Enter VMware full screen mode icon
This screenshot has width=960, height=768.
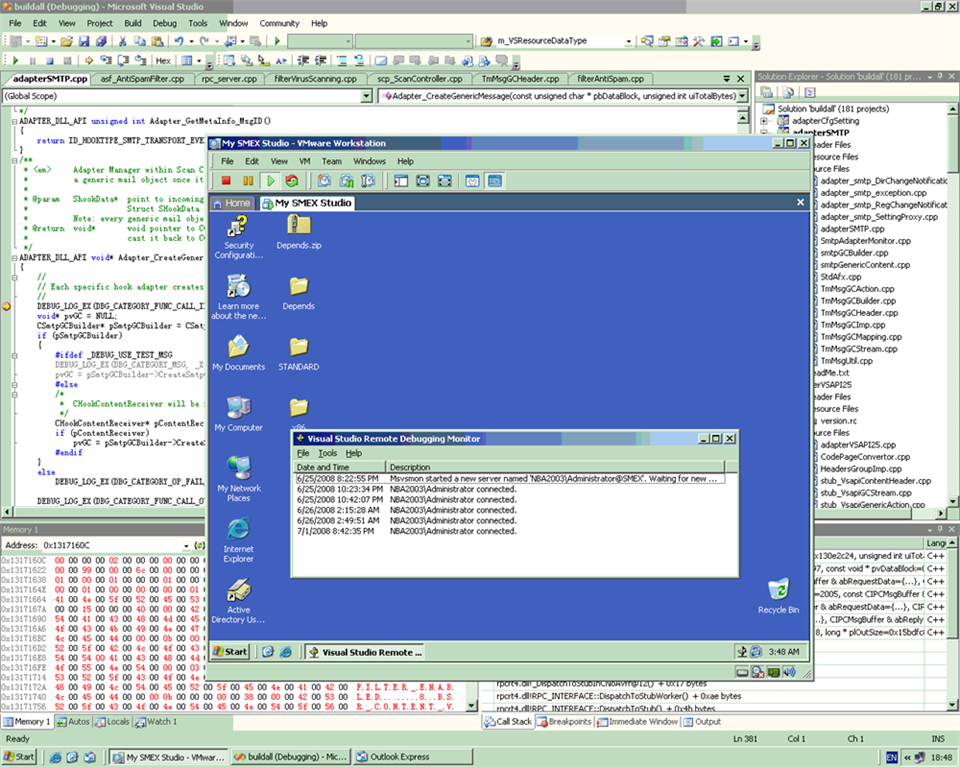(423, 181)
